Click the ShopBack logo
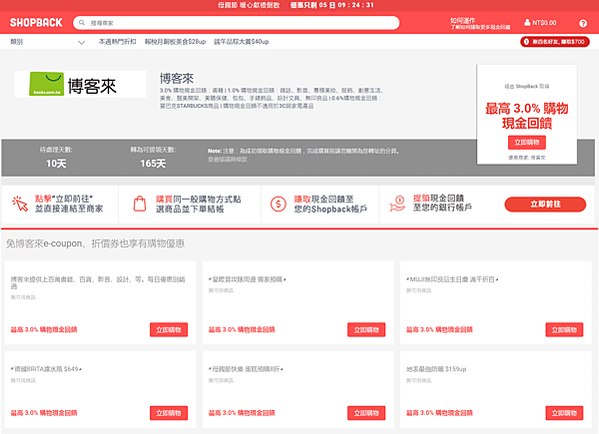This screenshot has width=599, height=434. [x=36, y=23]
